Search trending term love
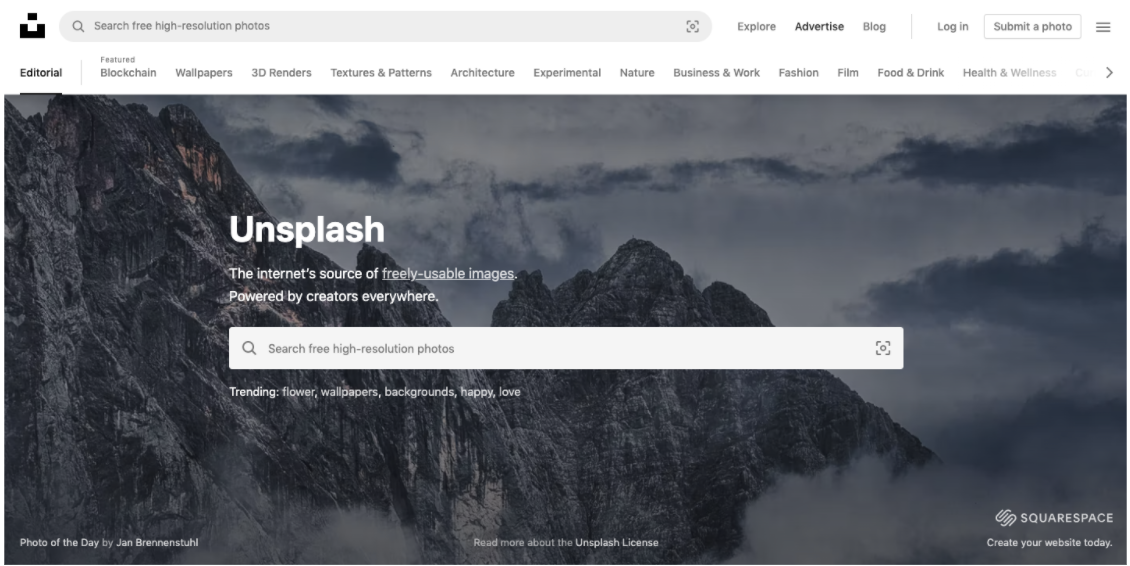1130x566 pixels. pyautogui.click(x=510, y=392)
